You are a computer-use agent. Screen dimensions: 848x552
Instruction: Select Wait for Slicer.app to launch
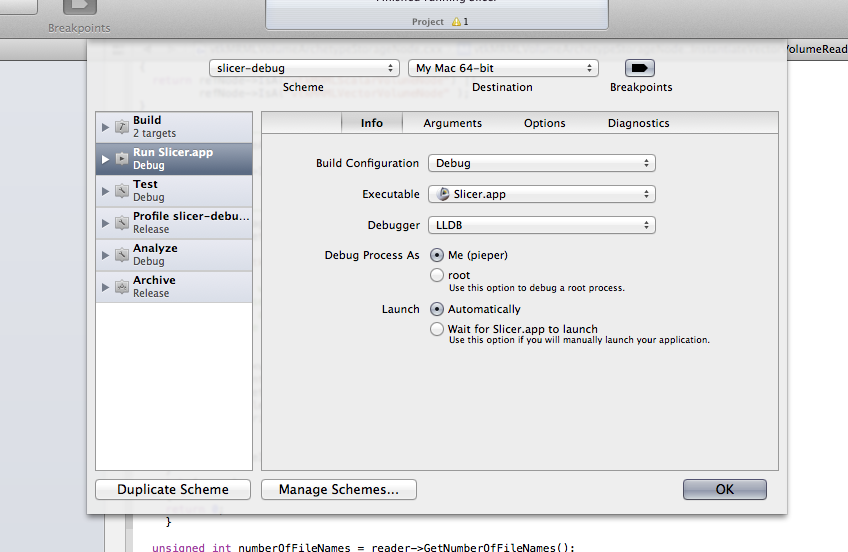[x=437, y=329]
